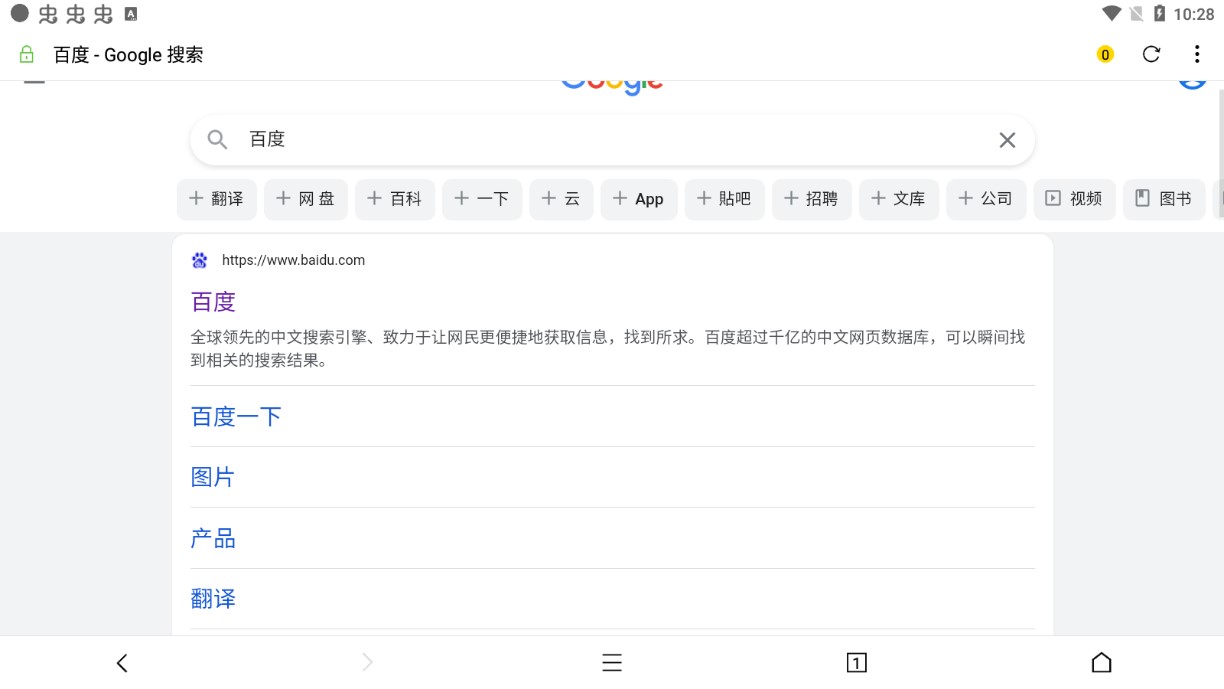Go back with the bottom arrow

click(122, 663)
